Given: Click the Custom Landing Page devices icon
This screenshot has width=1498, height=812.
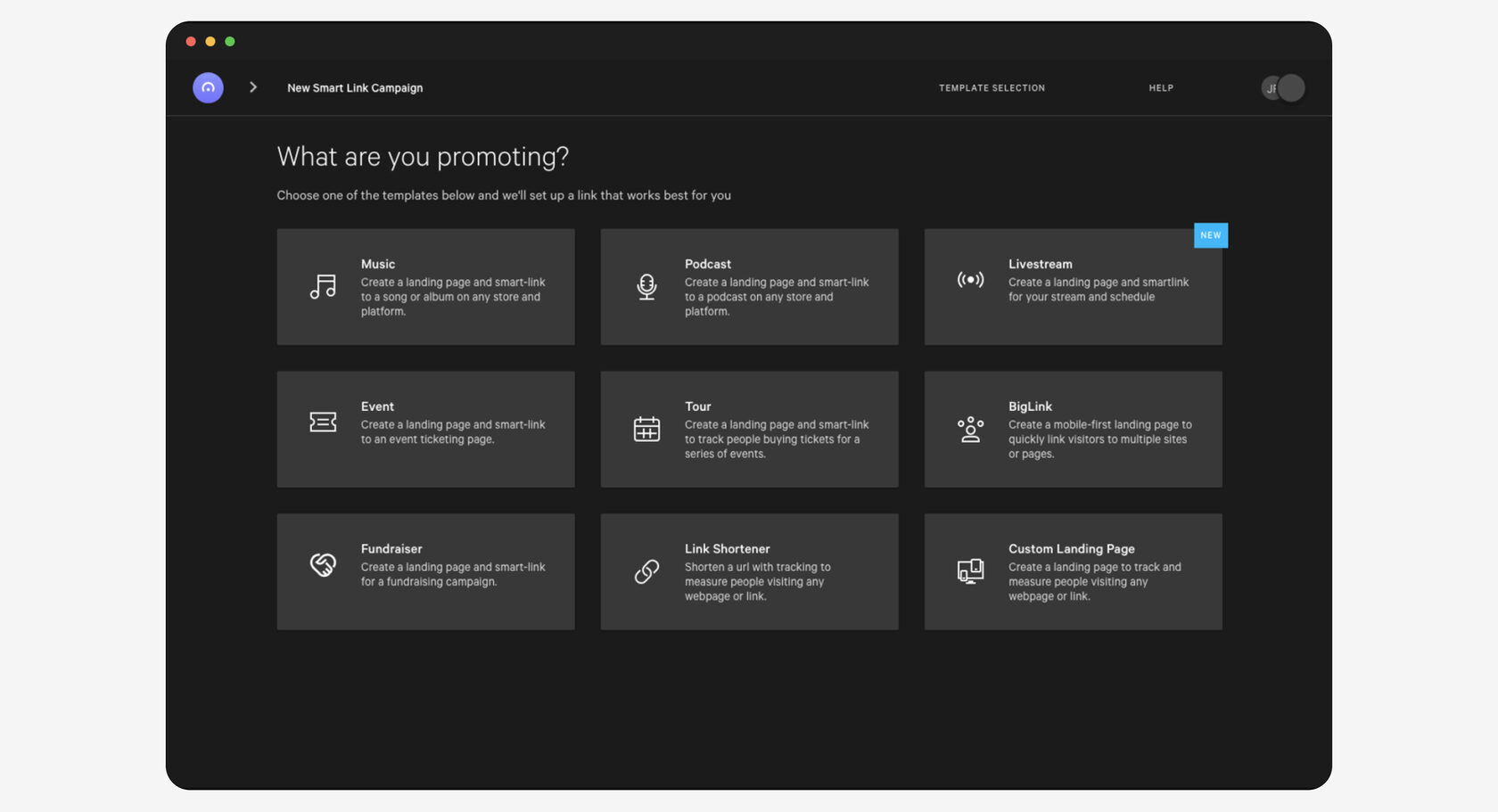Looking at the screenshot, I should click(x=970, y=570).
